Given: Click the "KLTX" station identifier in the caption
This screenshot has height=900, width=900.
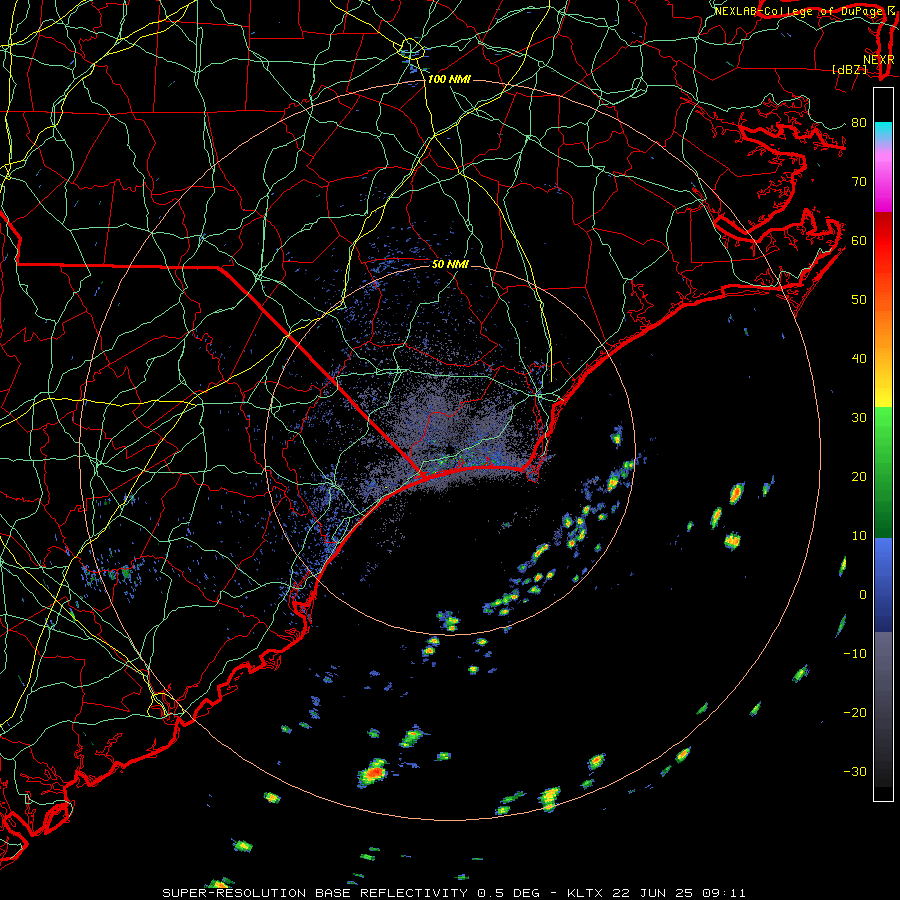Looking at the screenshot, I should point(584,893).
